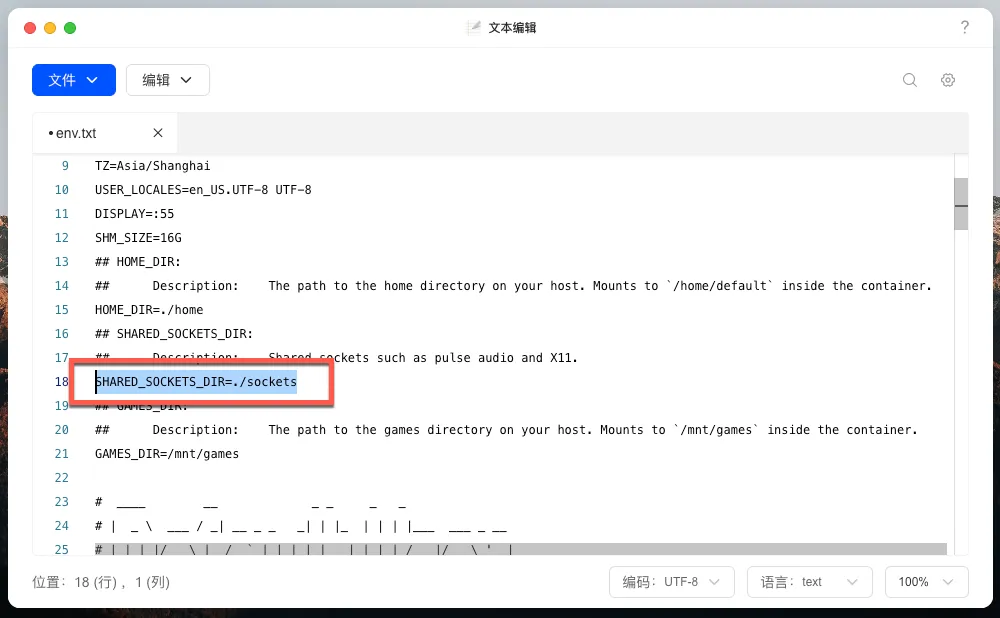Click the yellow minimize window button
Screen dimensions: 1000x618
click(x=50, y=28)
